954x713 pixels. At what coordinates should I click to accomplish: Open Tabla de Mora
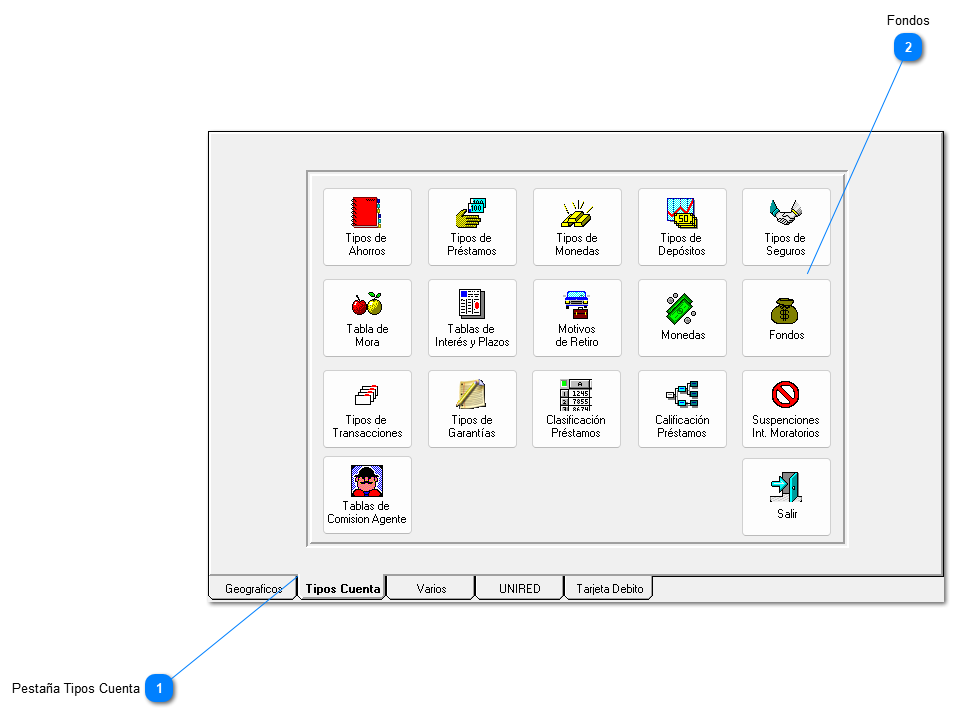[367, 317]
